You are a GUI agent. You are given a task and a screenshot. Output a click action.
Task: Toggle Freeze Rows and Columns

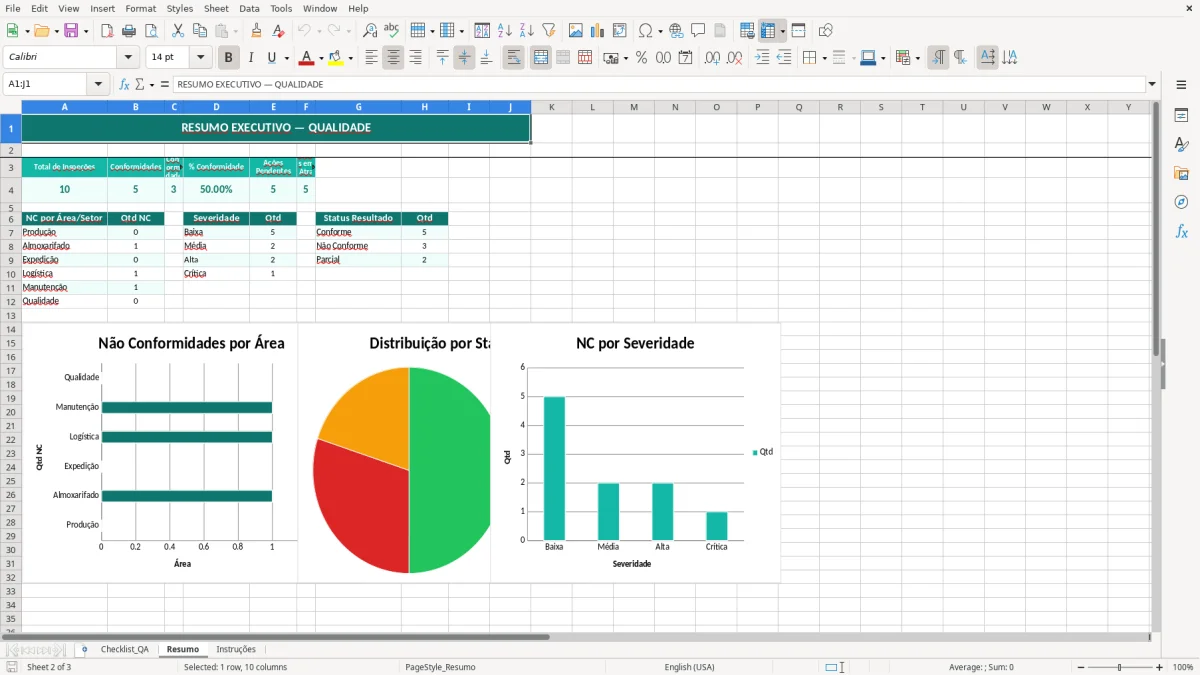click(768, 31)
